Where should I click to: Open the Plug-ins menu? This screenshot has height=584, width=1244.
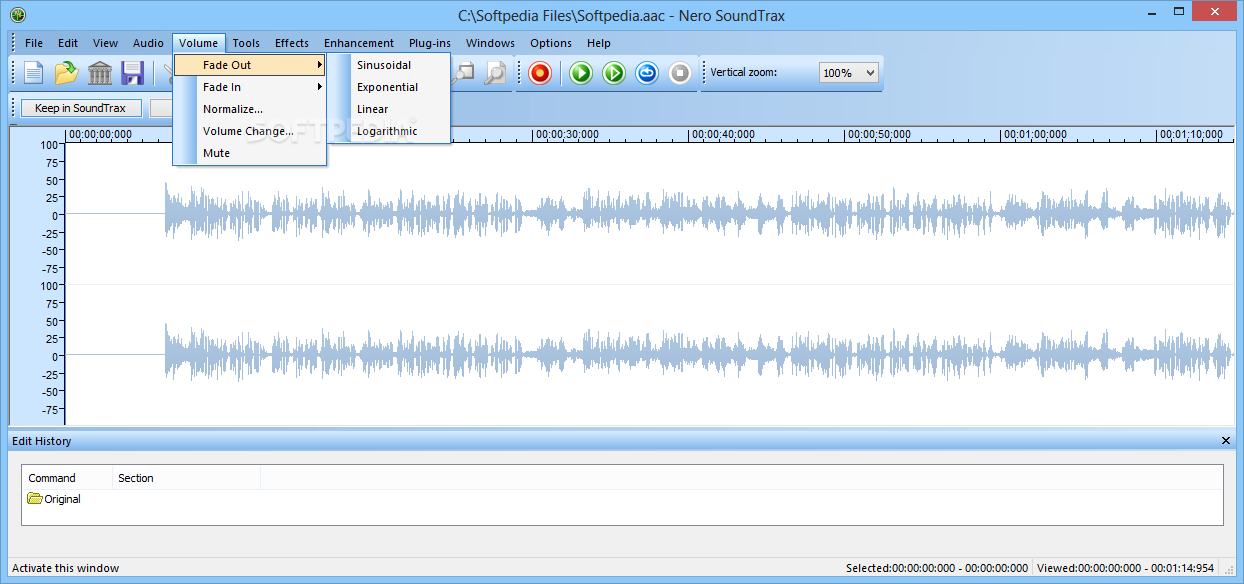pos(430,43)
